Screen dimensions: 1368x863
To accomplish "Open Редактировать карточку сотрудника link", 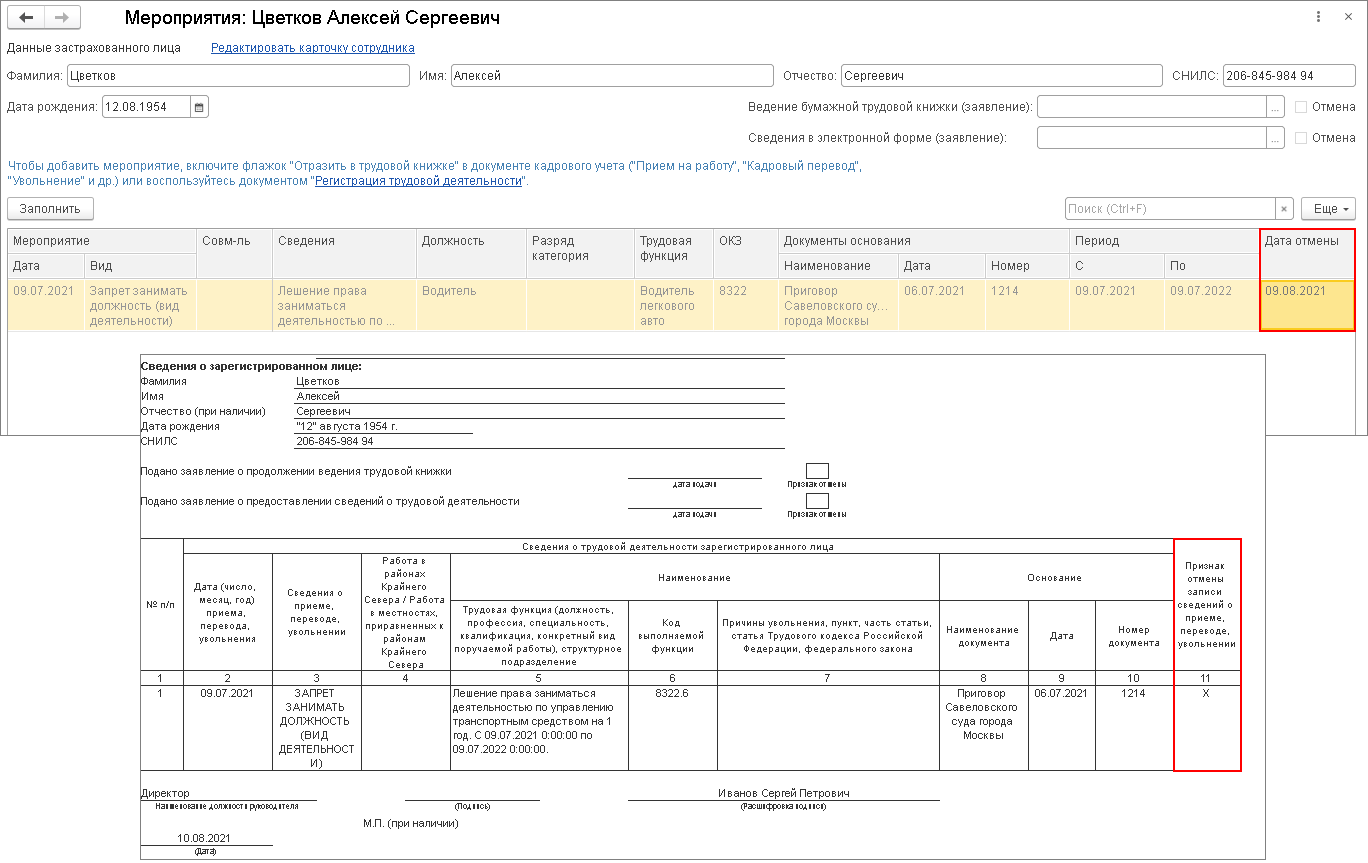I will (312, 48).
